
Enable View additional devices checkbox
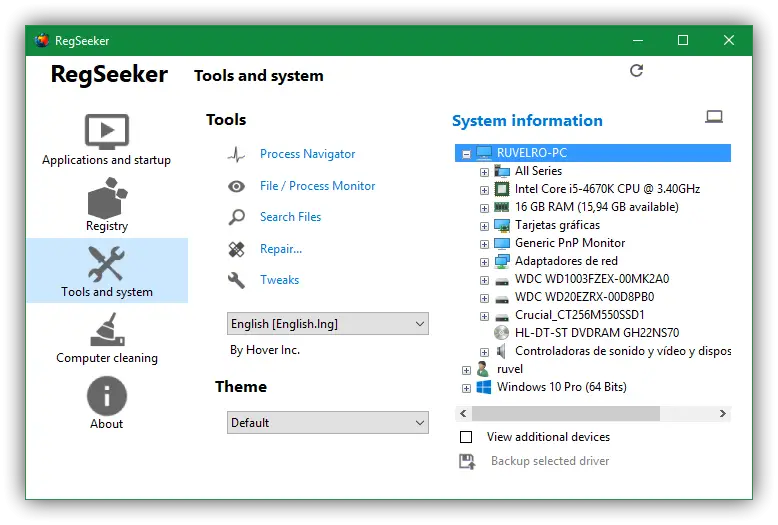point(466,437)
